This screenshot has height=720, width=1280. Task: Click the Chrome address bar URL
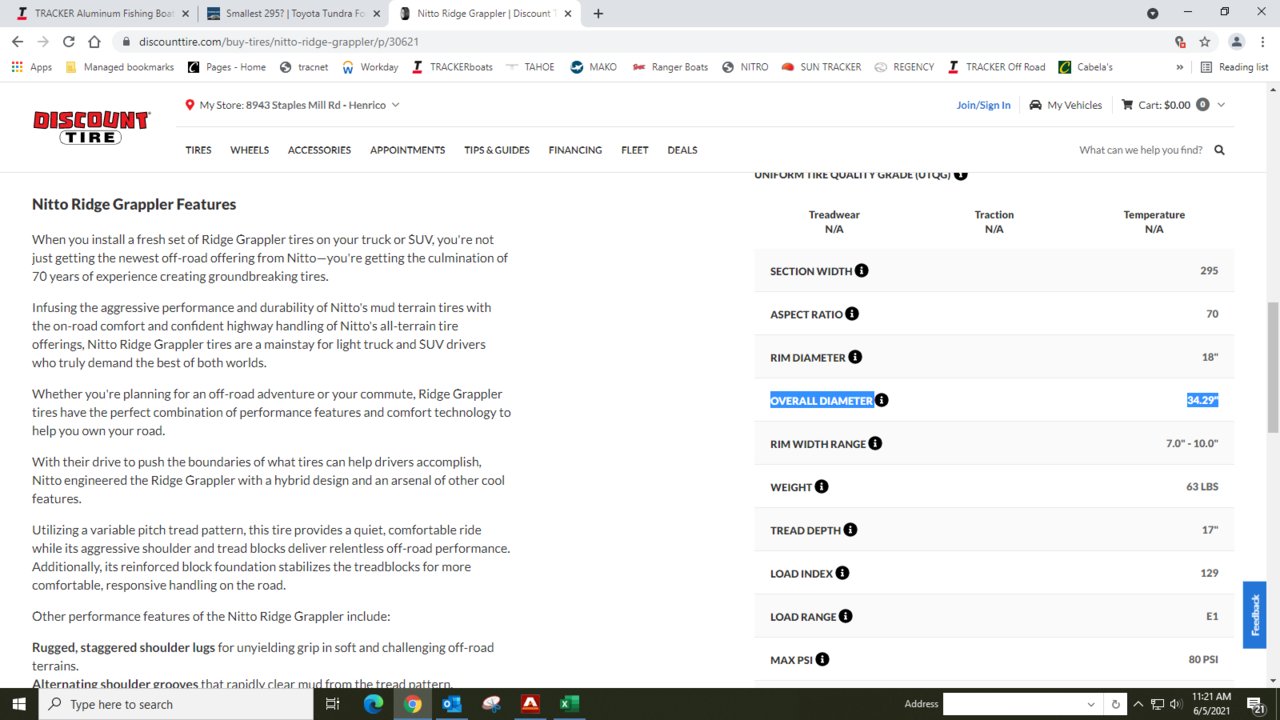(x=279, y=42)
